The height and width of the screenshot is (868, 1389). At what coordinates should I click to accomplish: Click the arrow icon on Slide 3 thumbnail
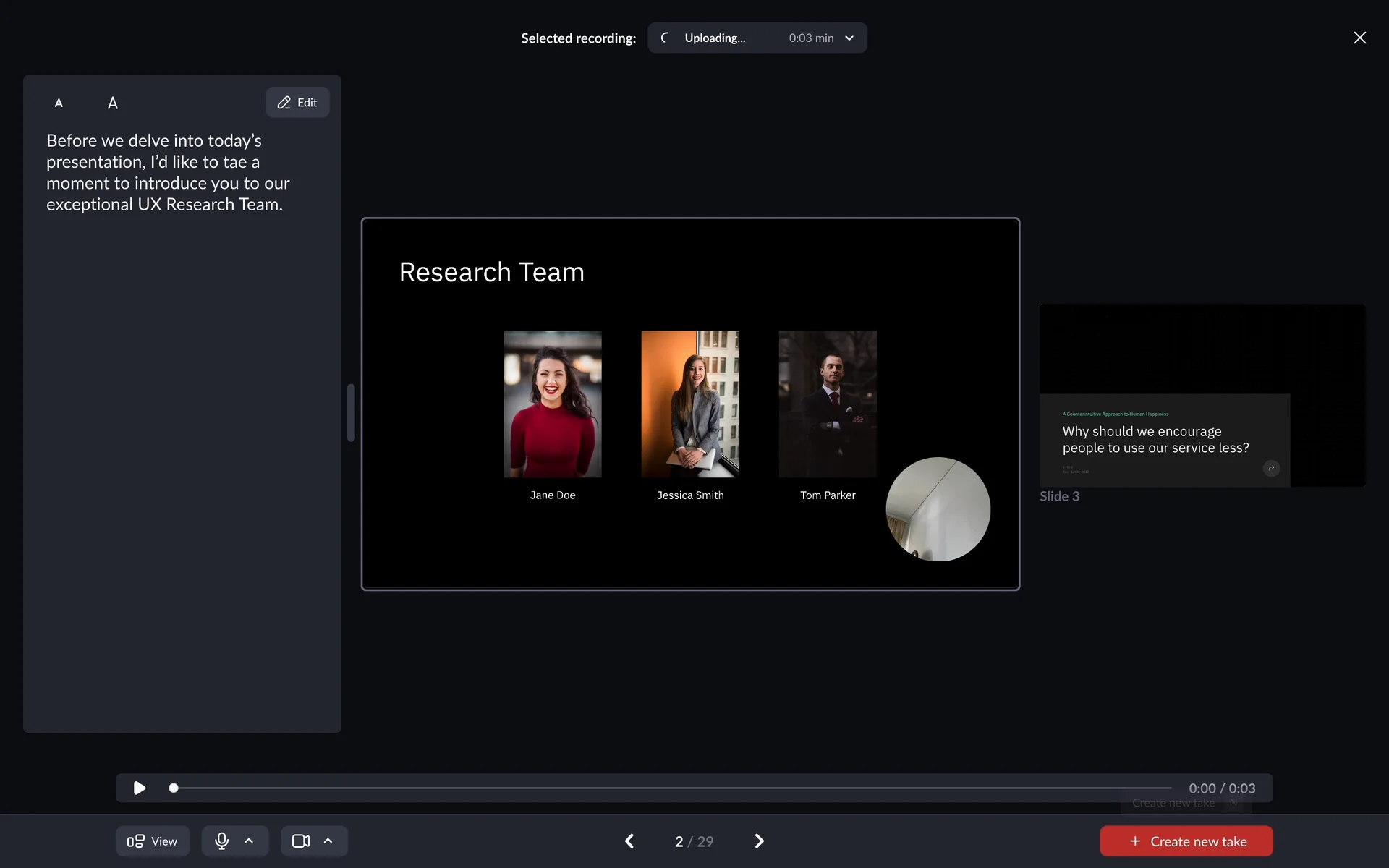(1271, 468)
